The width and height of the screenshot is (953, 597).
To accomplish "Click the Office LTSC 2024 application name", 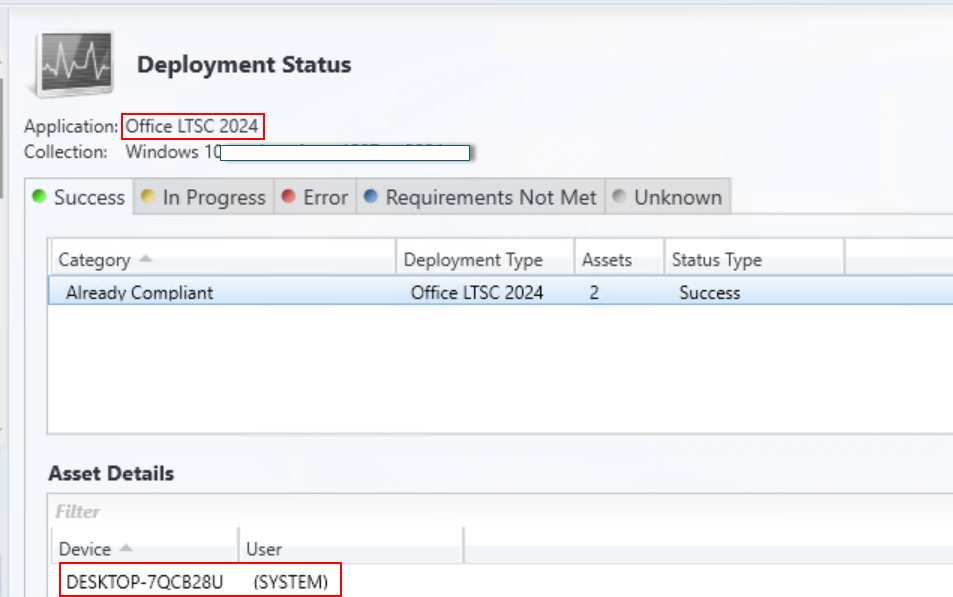I will [x=192, y=127].
